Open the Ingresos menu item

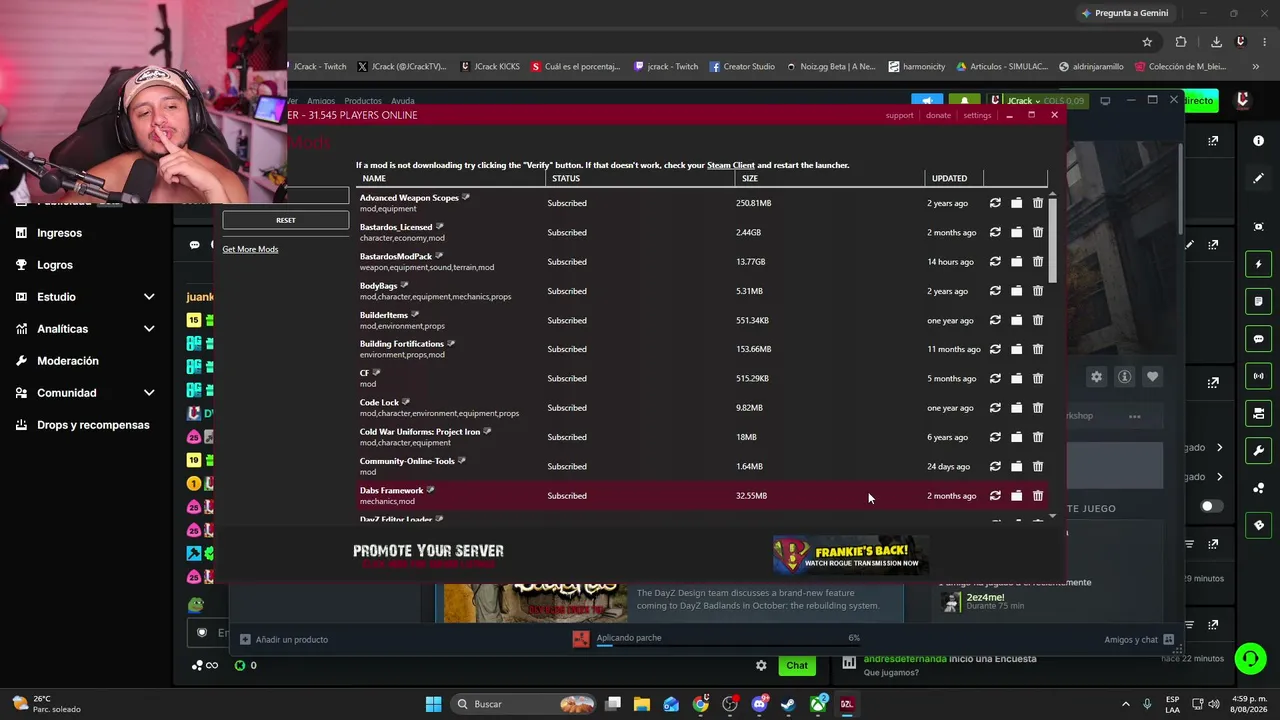tap(60, 233)
